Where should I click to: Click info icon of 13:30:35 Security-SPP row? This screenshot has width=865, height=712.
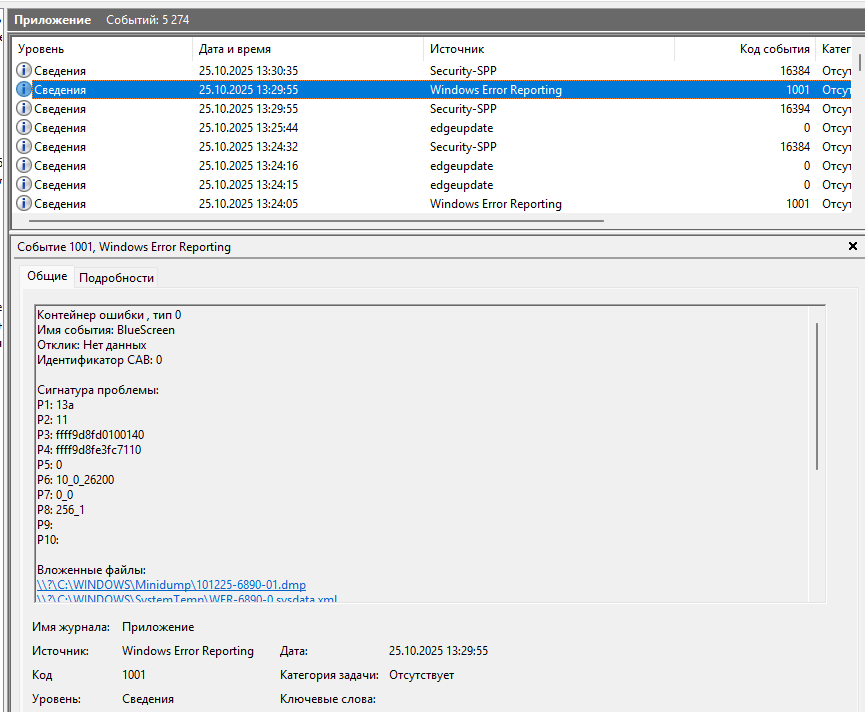pos(24,70)
